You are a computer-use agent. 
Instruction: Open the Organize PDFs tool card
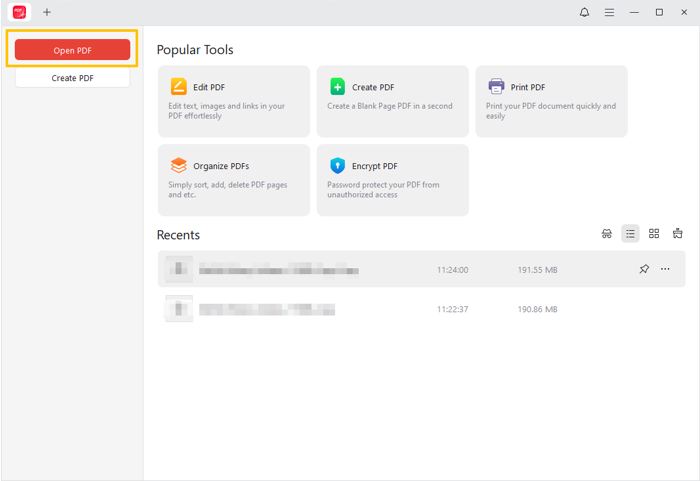233,180
